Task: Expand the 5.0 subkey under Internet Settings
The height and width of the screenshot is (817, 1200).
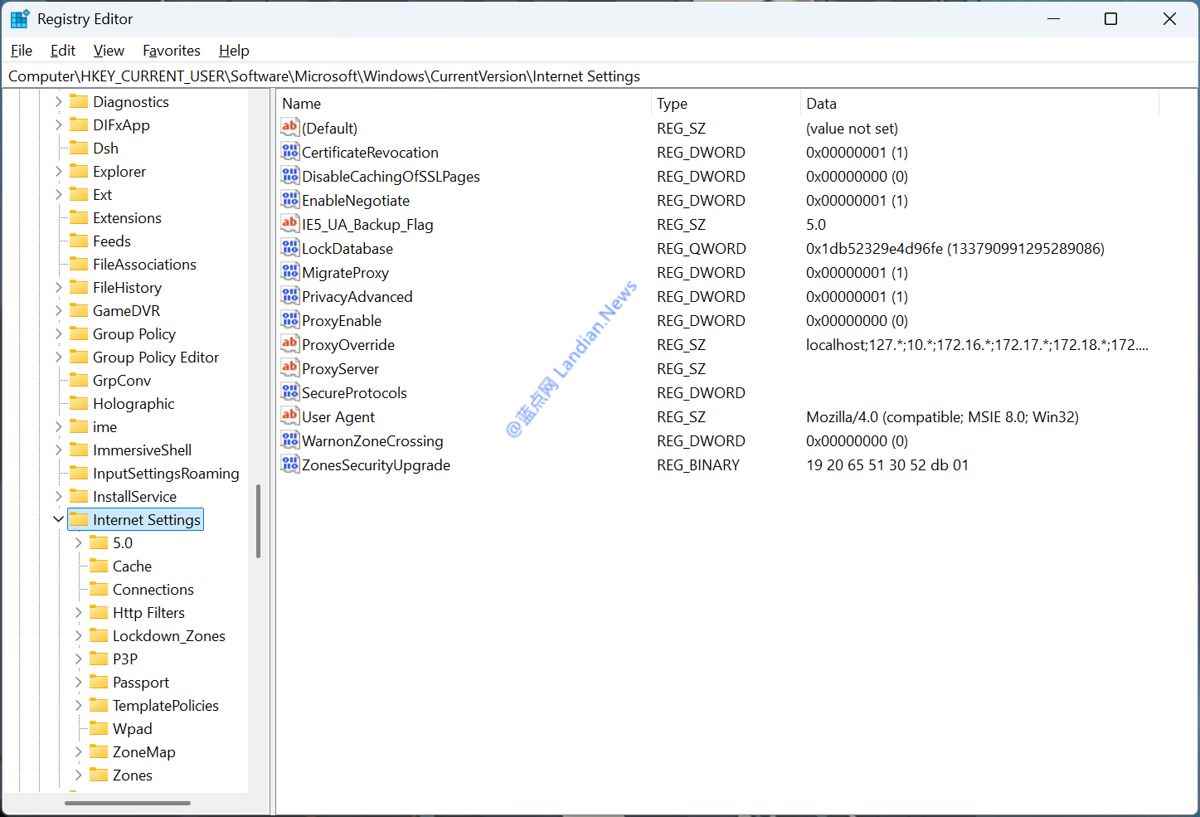Action: click(77, 542)
